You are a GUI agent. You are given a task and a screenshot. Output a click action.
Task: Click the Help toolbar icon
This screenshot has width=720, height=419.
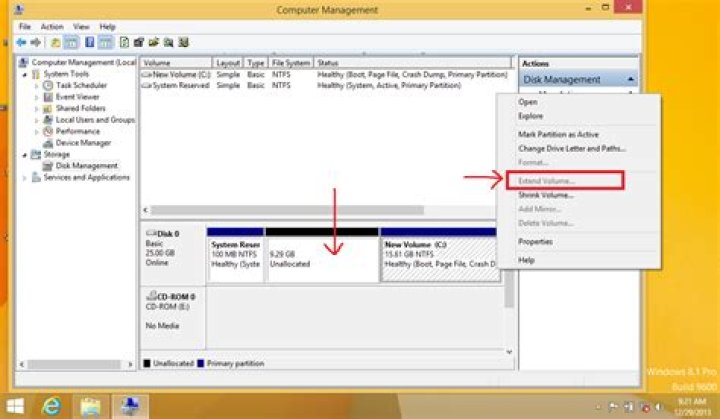pos(90,43)
